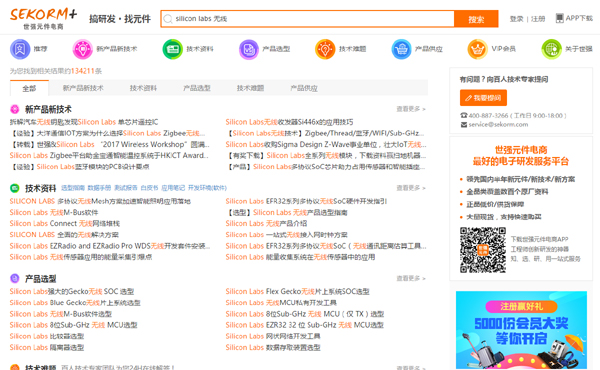Click the 注册赢好礼 promotional banner
Screen dimensions: 600x370
[x=521, y=330]
